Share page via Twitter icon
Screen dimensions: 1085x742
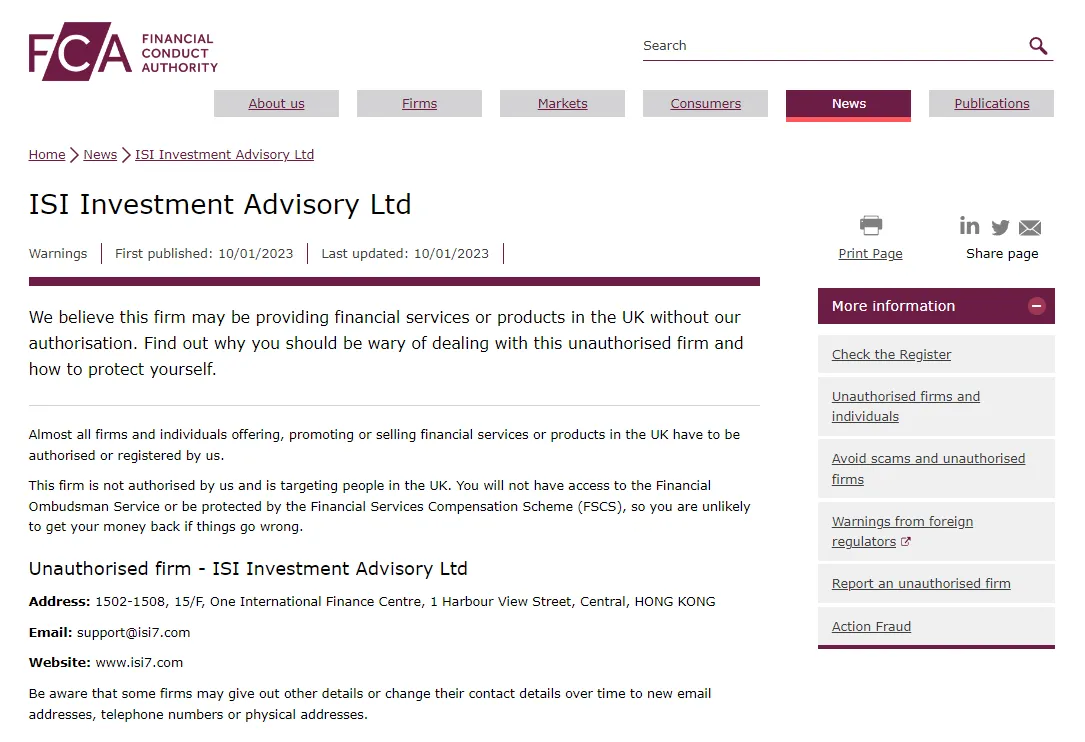click(1000, 227)
